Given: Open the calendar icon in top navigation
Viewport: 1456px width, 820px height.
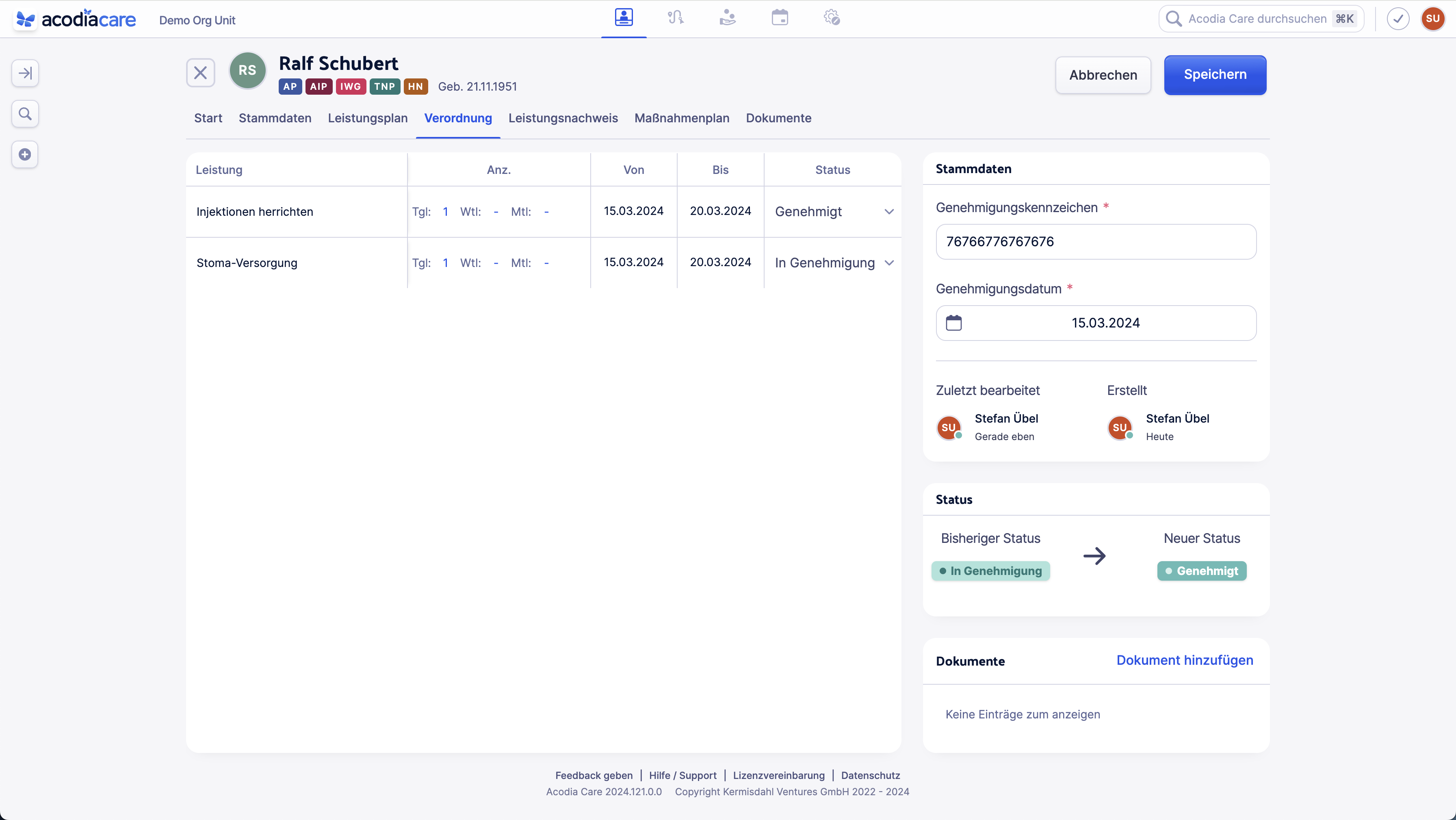Looking at the screenshot, I should (780, 18).
